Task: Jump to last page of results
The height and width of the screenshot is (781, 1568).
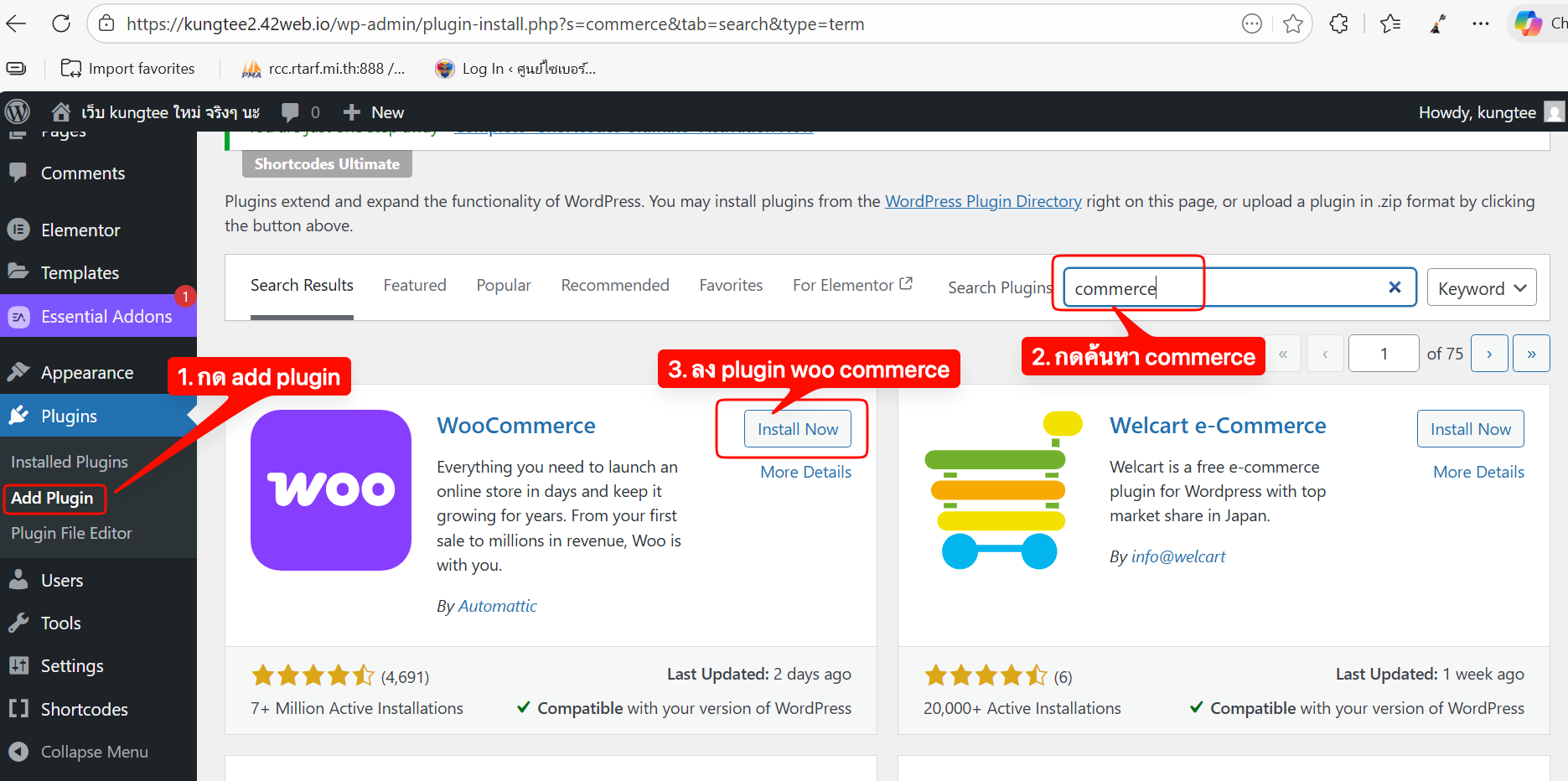Action: tap(1531, 354)
